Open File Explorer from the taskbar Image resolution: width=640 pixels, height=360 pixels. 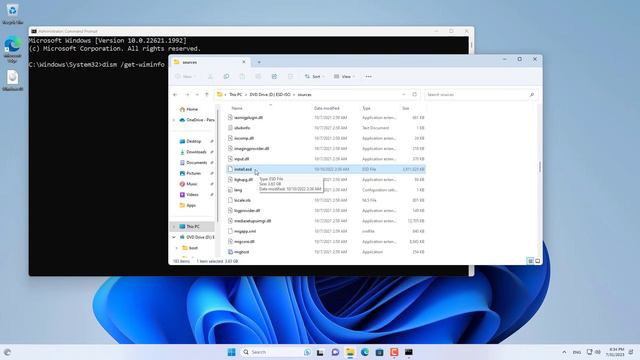pyautogui.click(x=350, y=352)
